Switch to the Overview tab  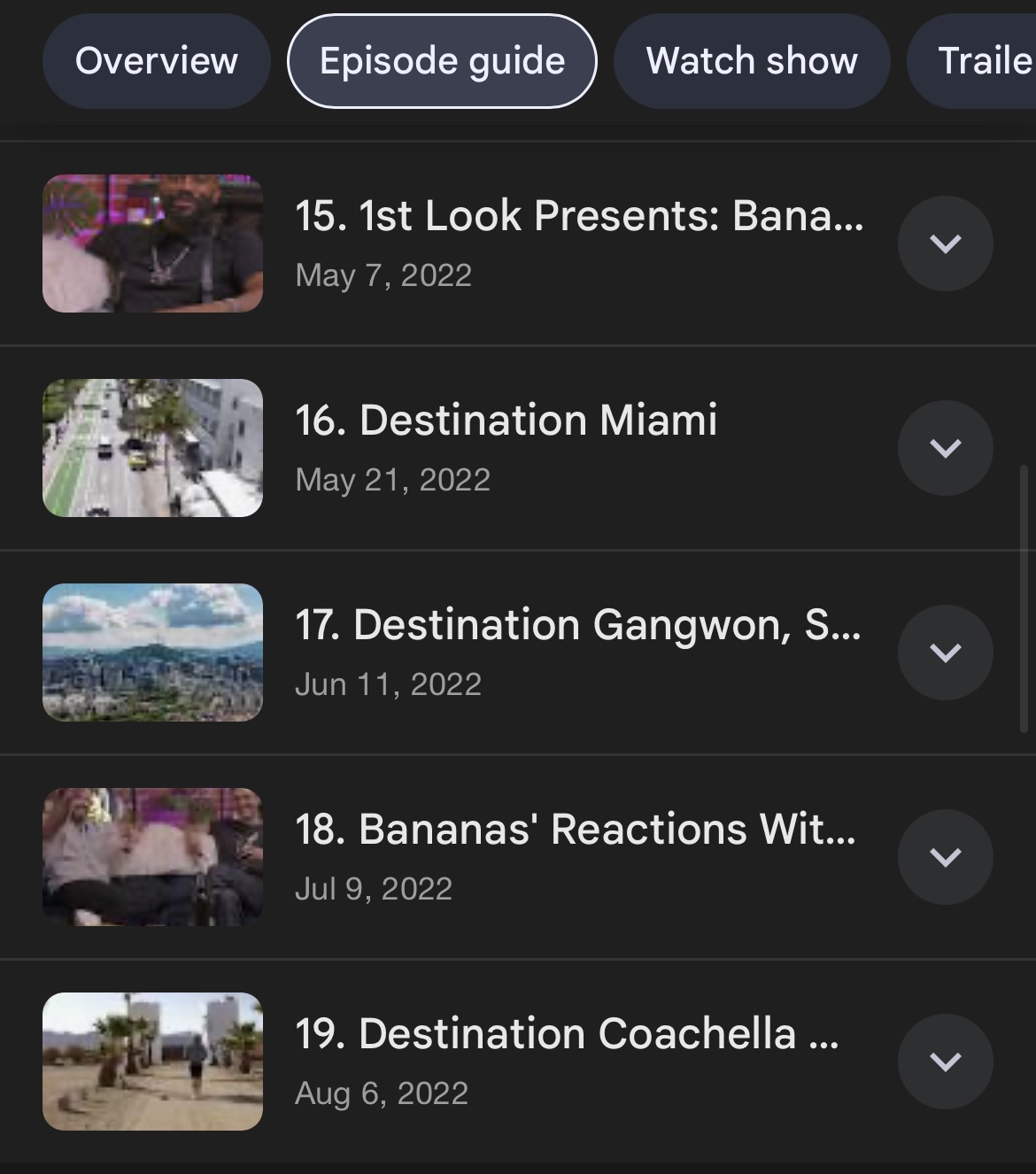tap(156, 61)
